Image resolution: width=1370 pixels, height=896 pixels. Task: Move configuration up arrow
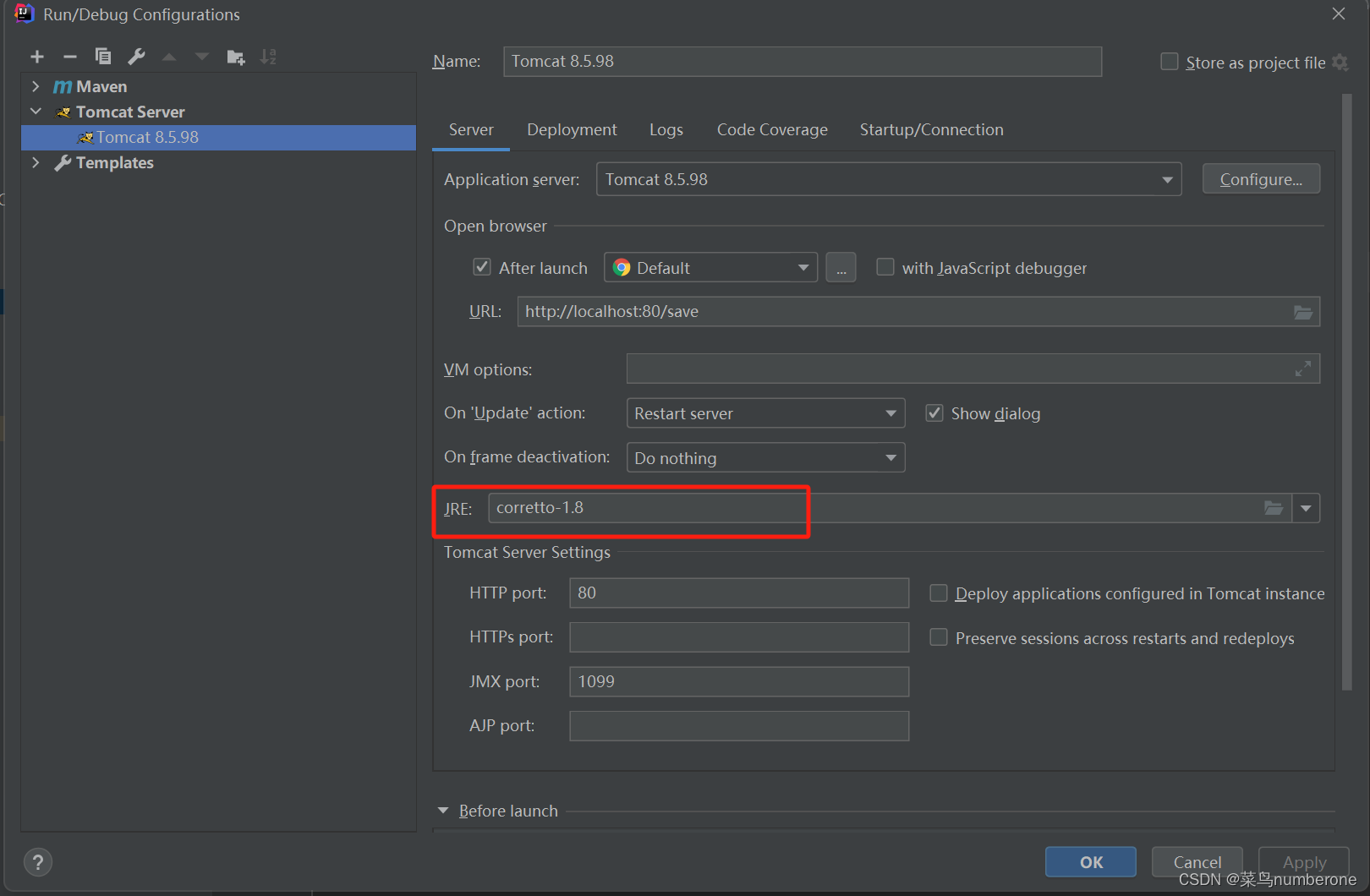click(x=169, y=57)
